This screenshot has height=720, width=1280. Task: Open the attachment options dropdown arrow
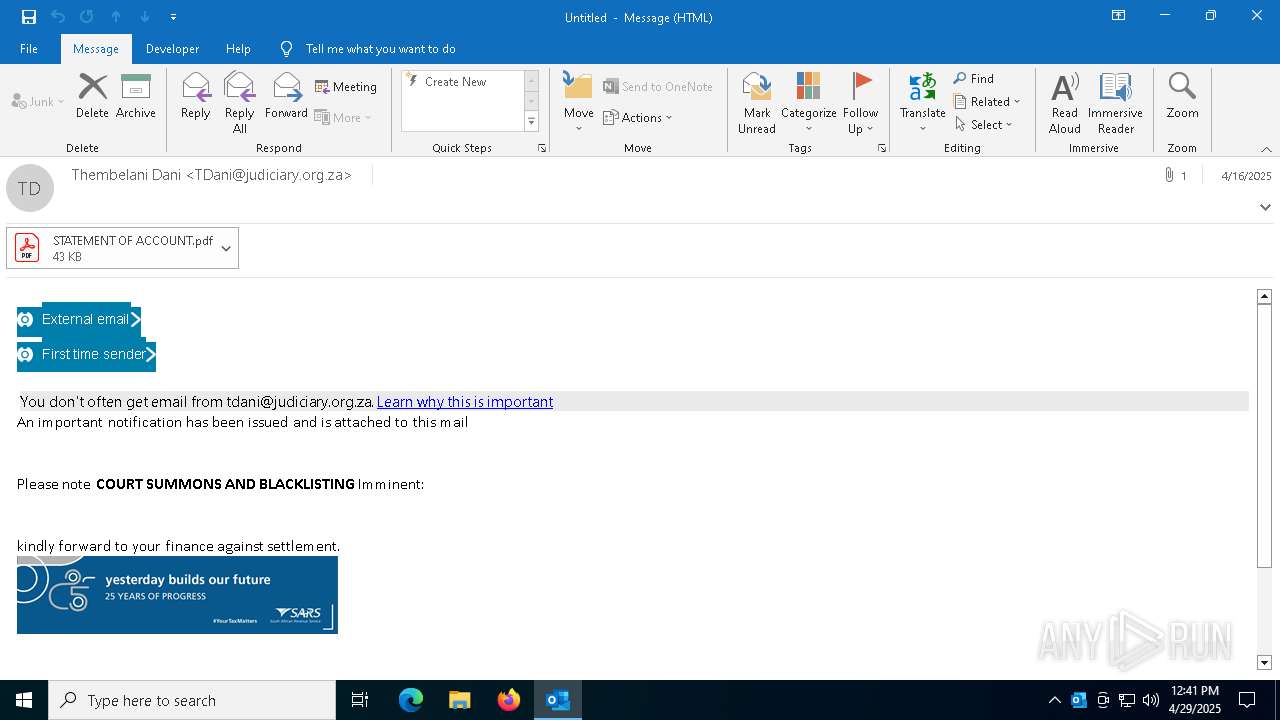(226, 248)
